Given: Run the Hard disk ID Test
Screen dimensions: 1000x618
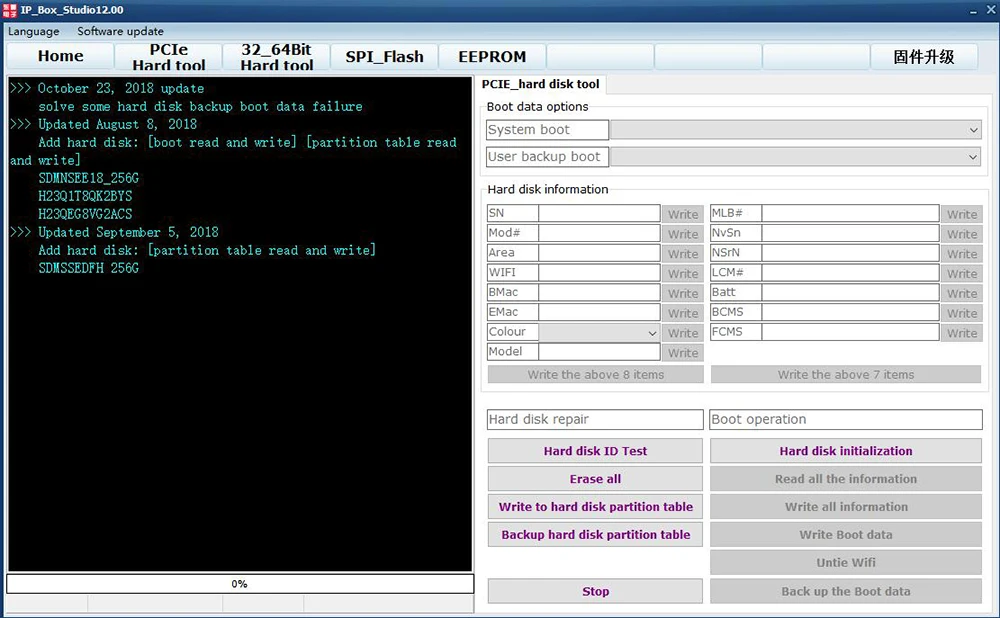Looking at the screenshot, I should pos(595,451).
